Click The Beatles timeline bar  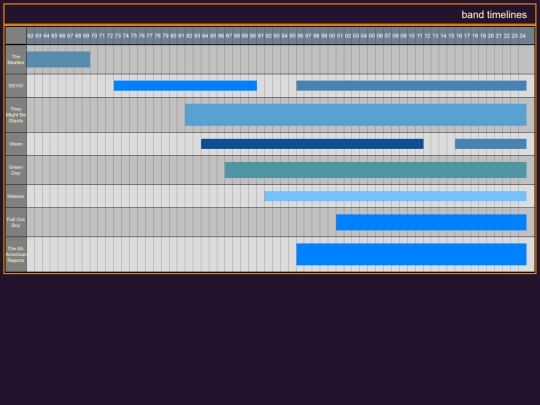pyautogui.click(x=58, y=60)
